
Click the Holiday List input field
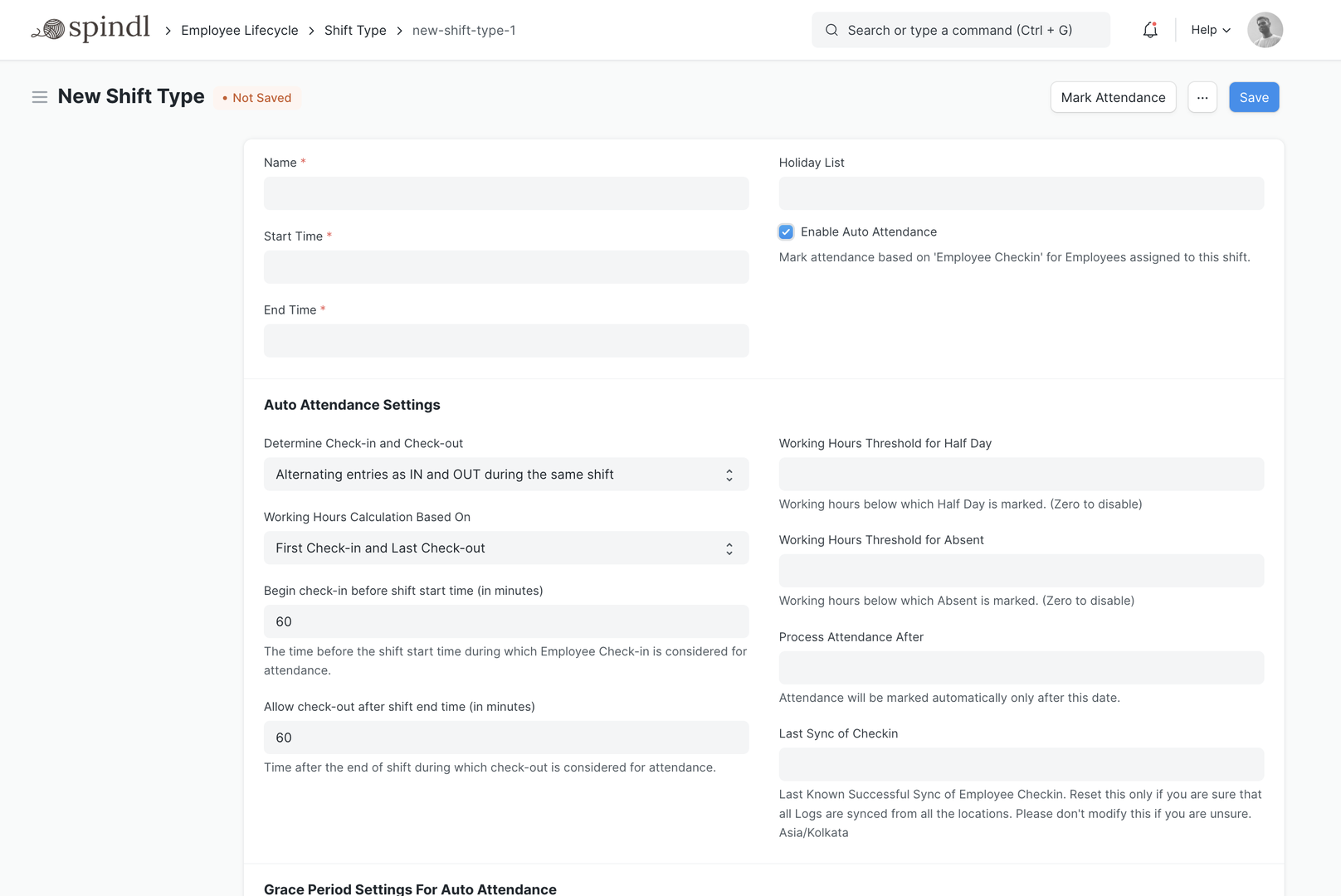[x=1021, y=192]
